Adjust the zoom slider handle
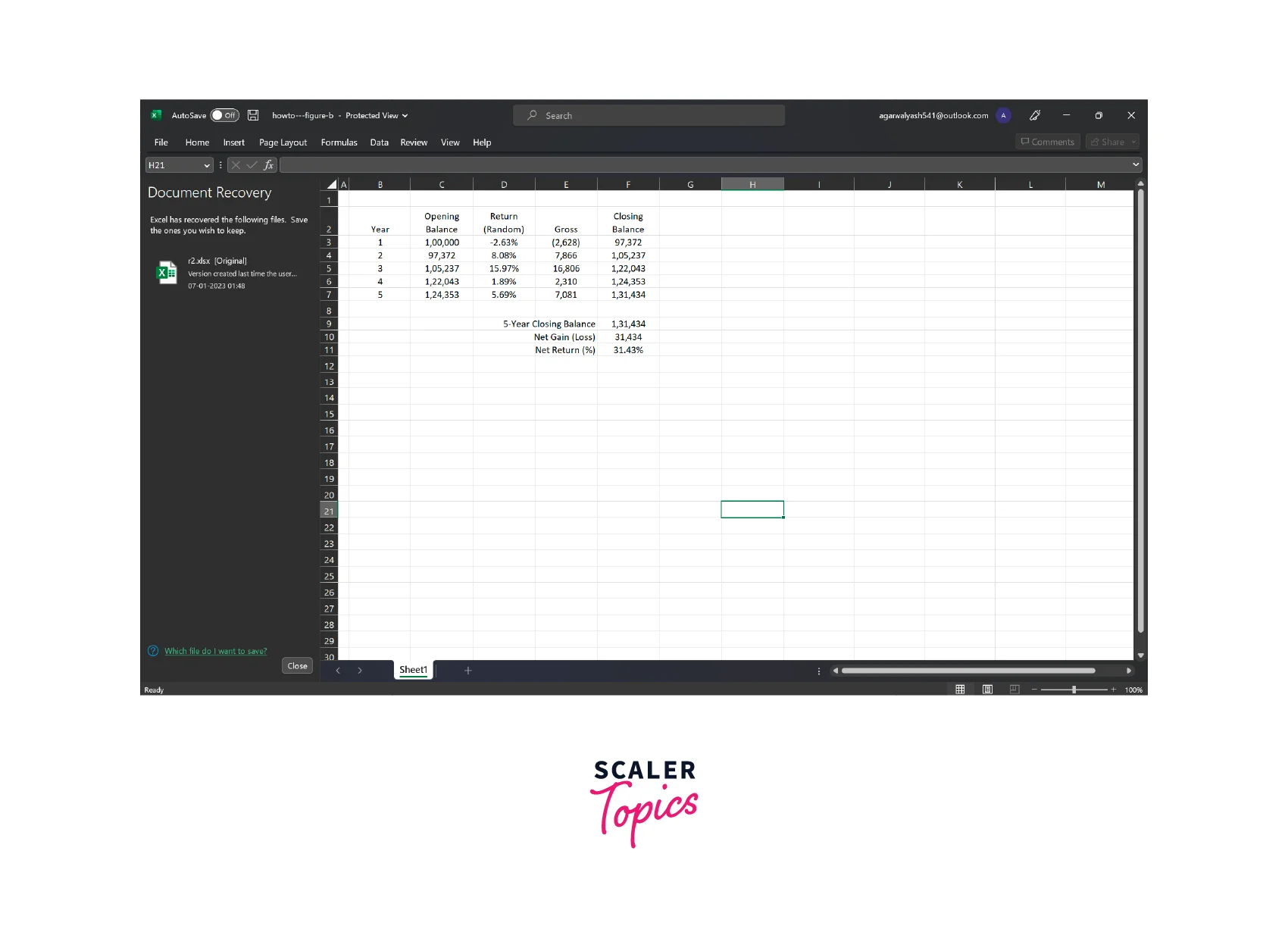The height and width of the screenshot is (926, 1288). click(1074, 690)
